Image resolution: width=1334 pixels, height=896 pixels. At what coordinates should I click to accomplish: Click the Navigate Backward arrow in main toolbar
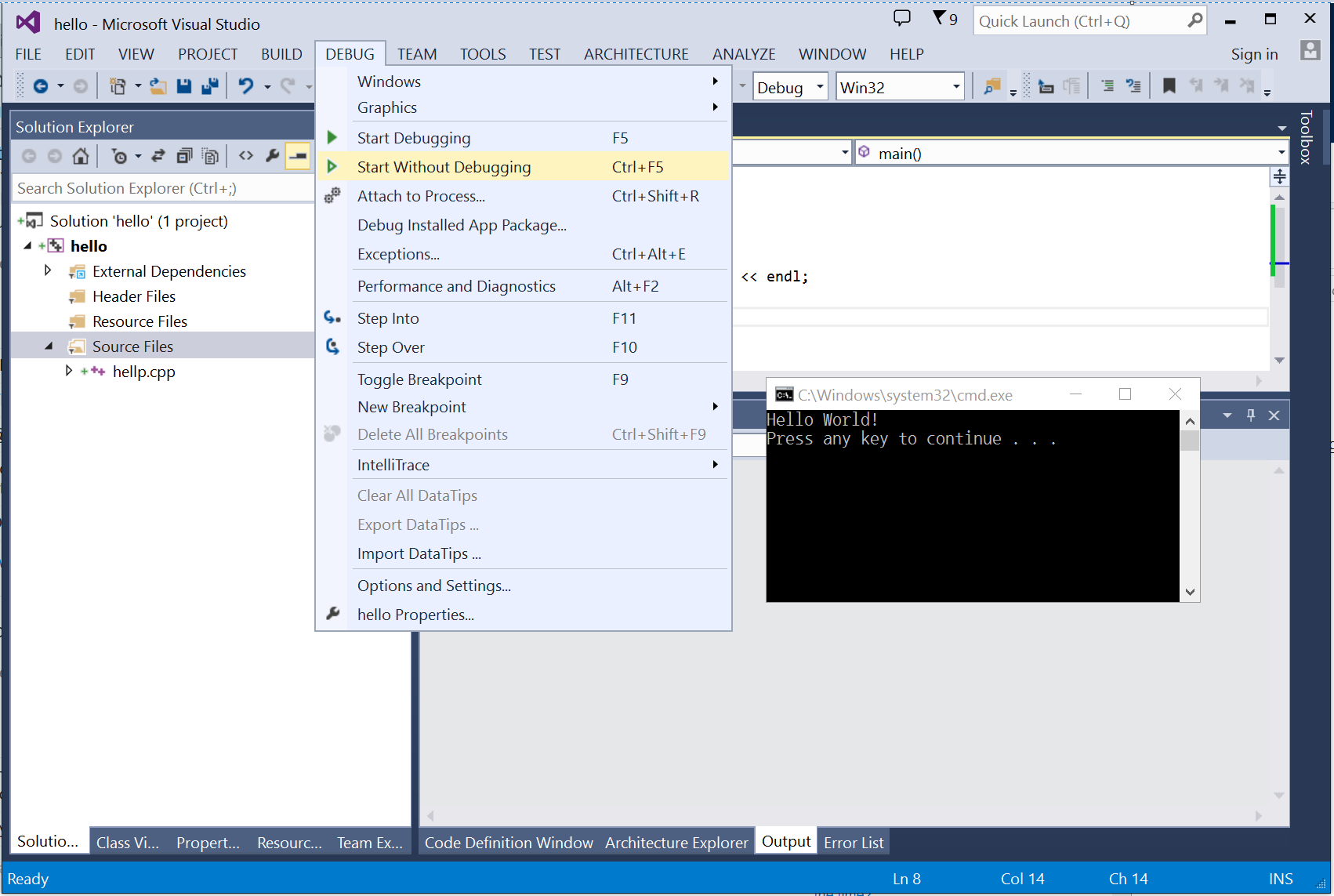tap(41, 86)
